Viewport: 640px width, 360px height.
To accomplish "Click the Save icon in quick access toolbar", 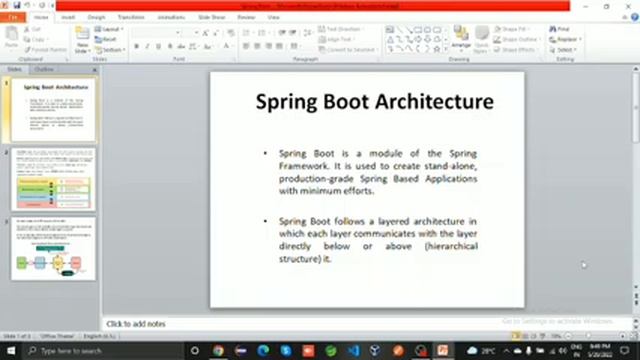I will click(x=17, y=5).
